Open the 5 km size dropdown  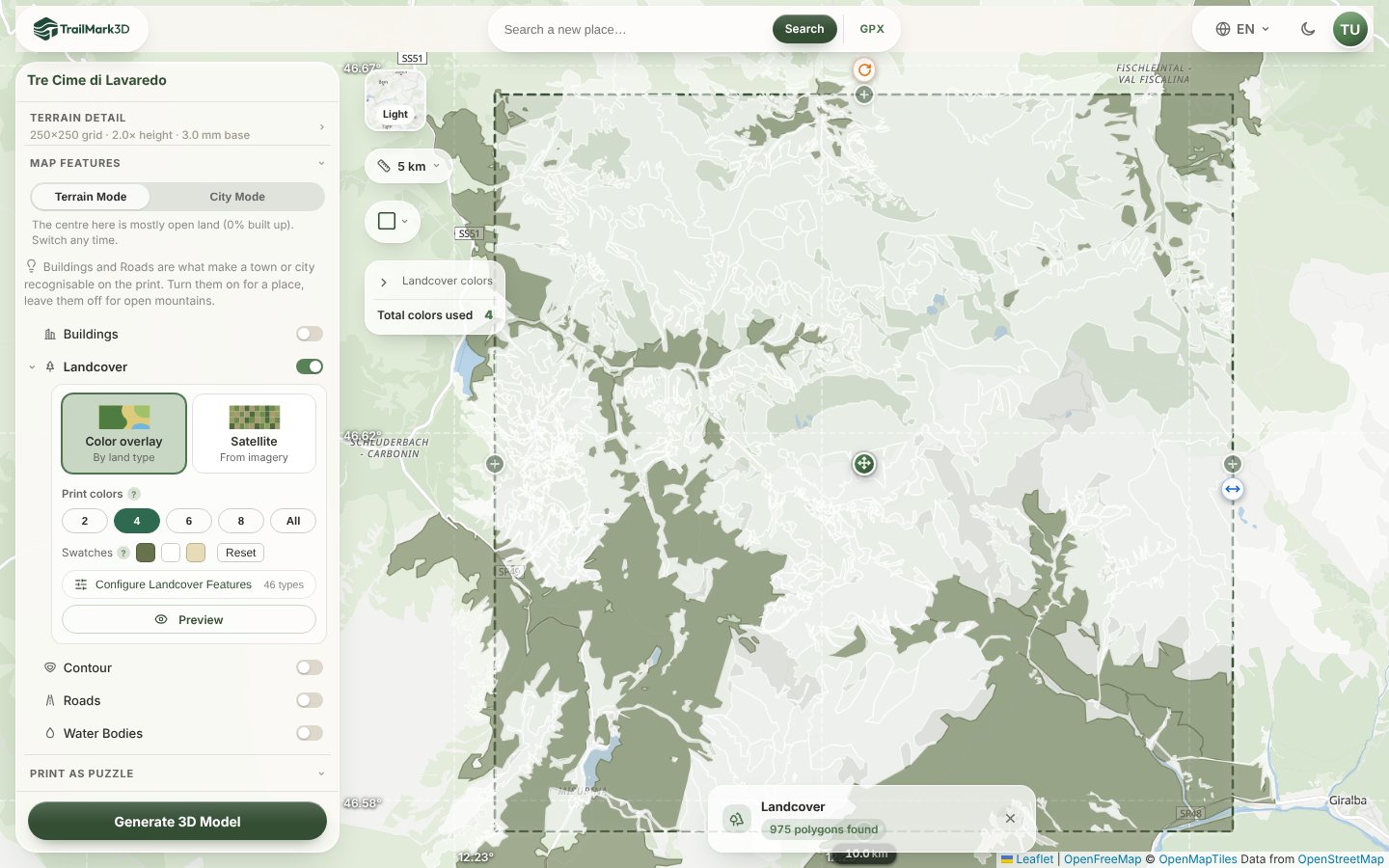tap(409, 166)
